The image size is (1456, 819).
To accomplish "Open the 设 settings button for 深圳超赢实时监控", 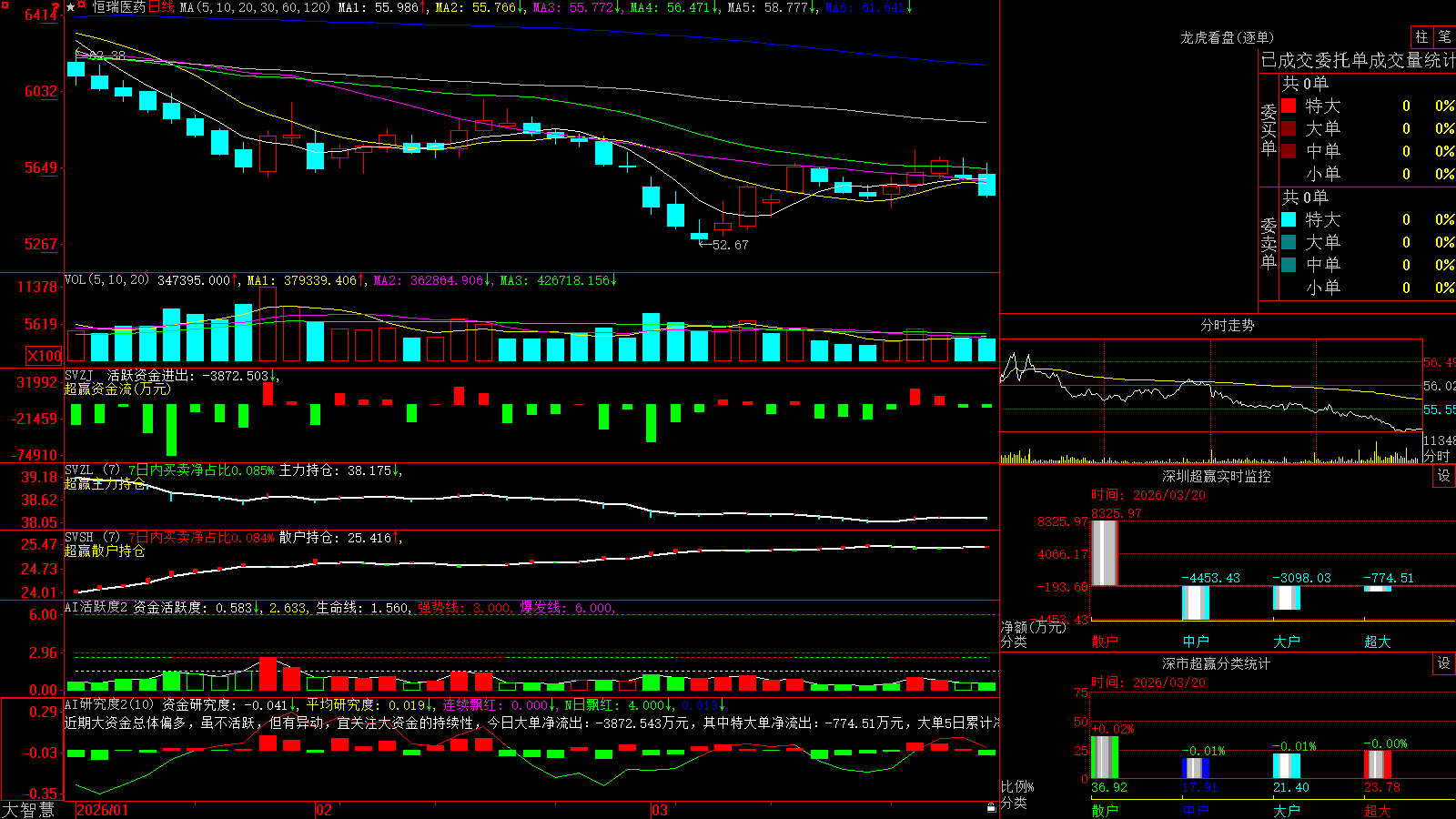I will click(x=1444, y=476).
